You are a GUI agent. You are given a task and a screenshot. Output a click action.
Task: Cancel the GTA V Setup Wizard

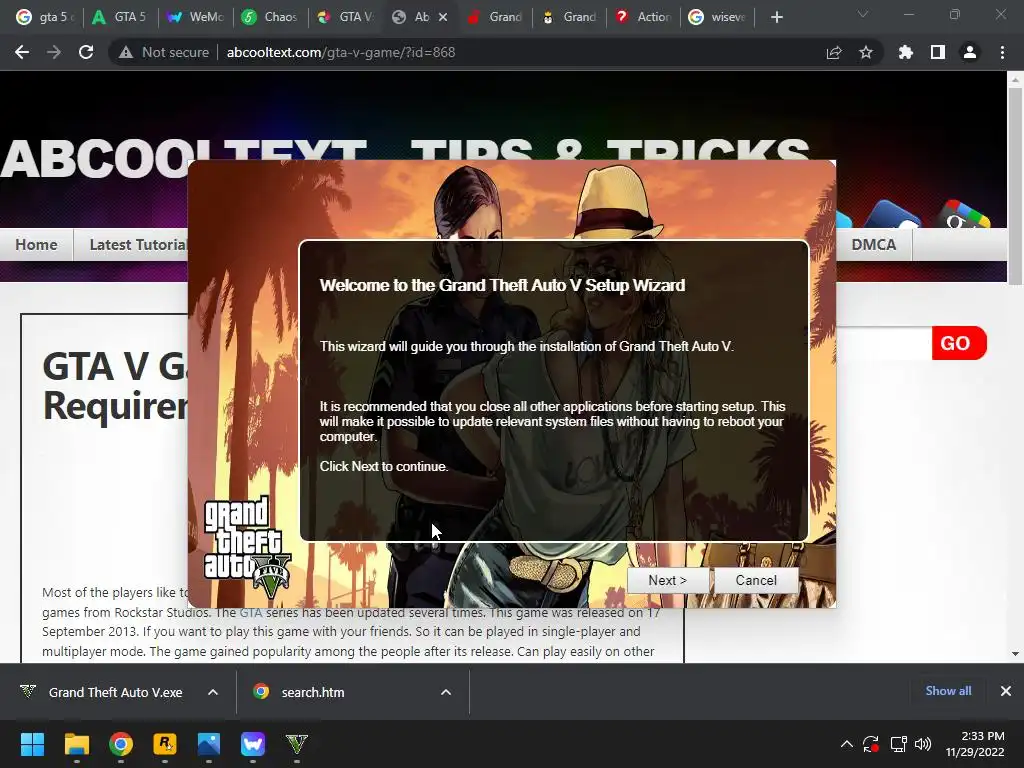756,580
